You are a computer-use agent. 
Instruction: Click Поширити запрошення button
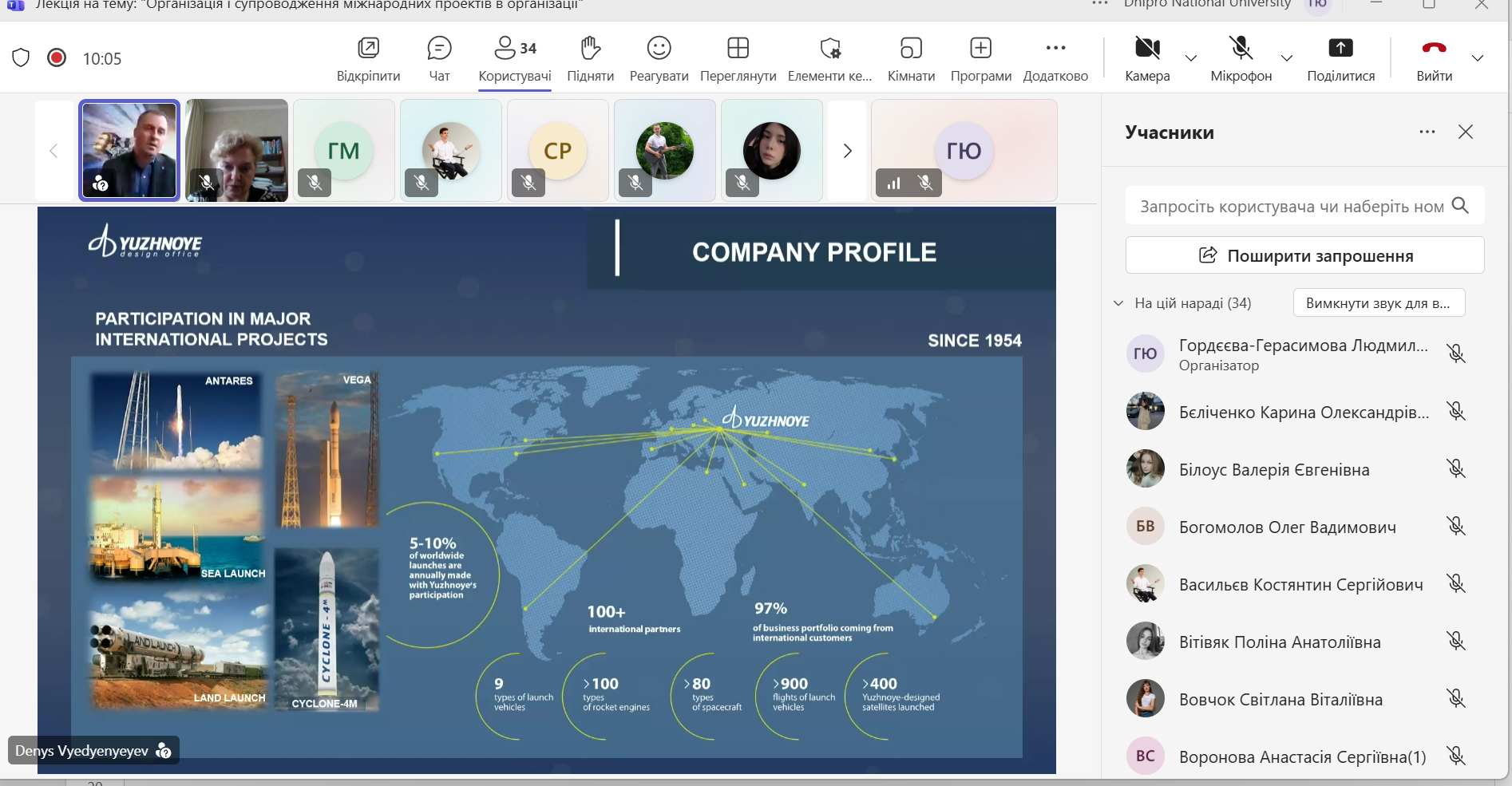1304,255
